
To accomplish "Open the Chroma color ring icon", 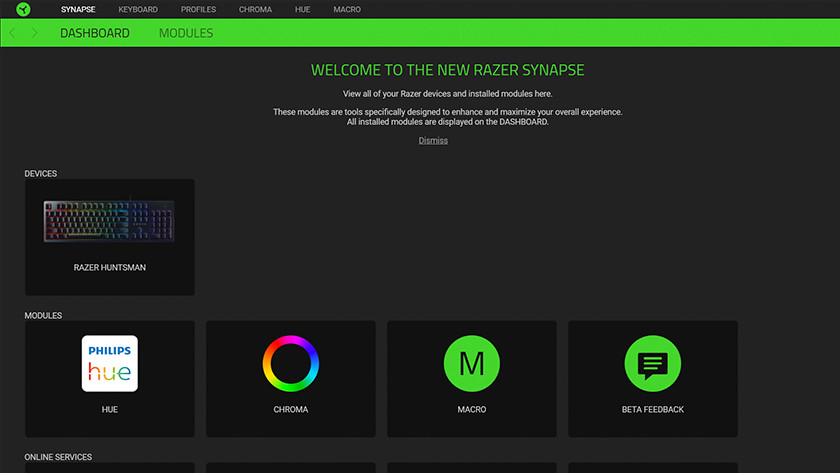I will (290, 363).
